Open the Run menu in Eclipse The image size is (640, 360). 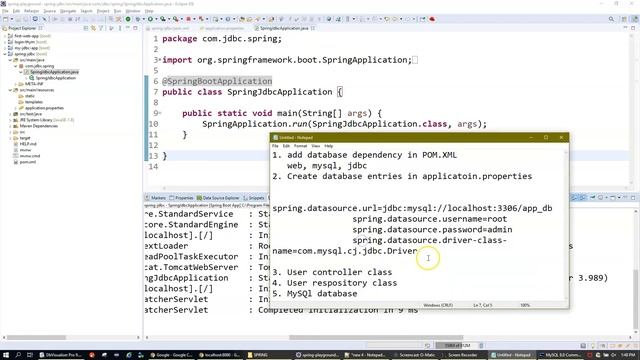117,11
